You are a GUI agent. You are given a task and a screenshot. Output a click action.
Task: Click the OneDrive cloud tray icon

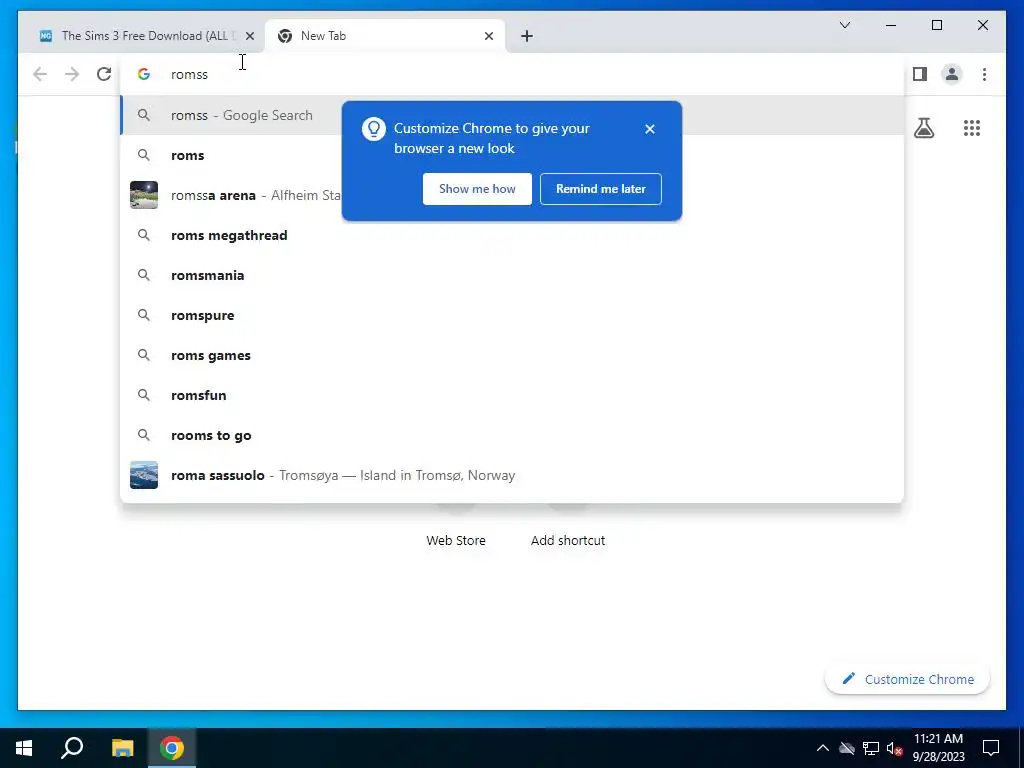847,748
